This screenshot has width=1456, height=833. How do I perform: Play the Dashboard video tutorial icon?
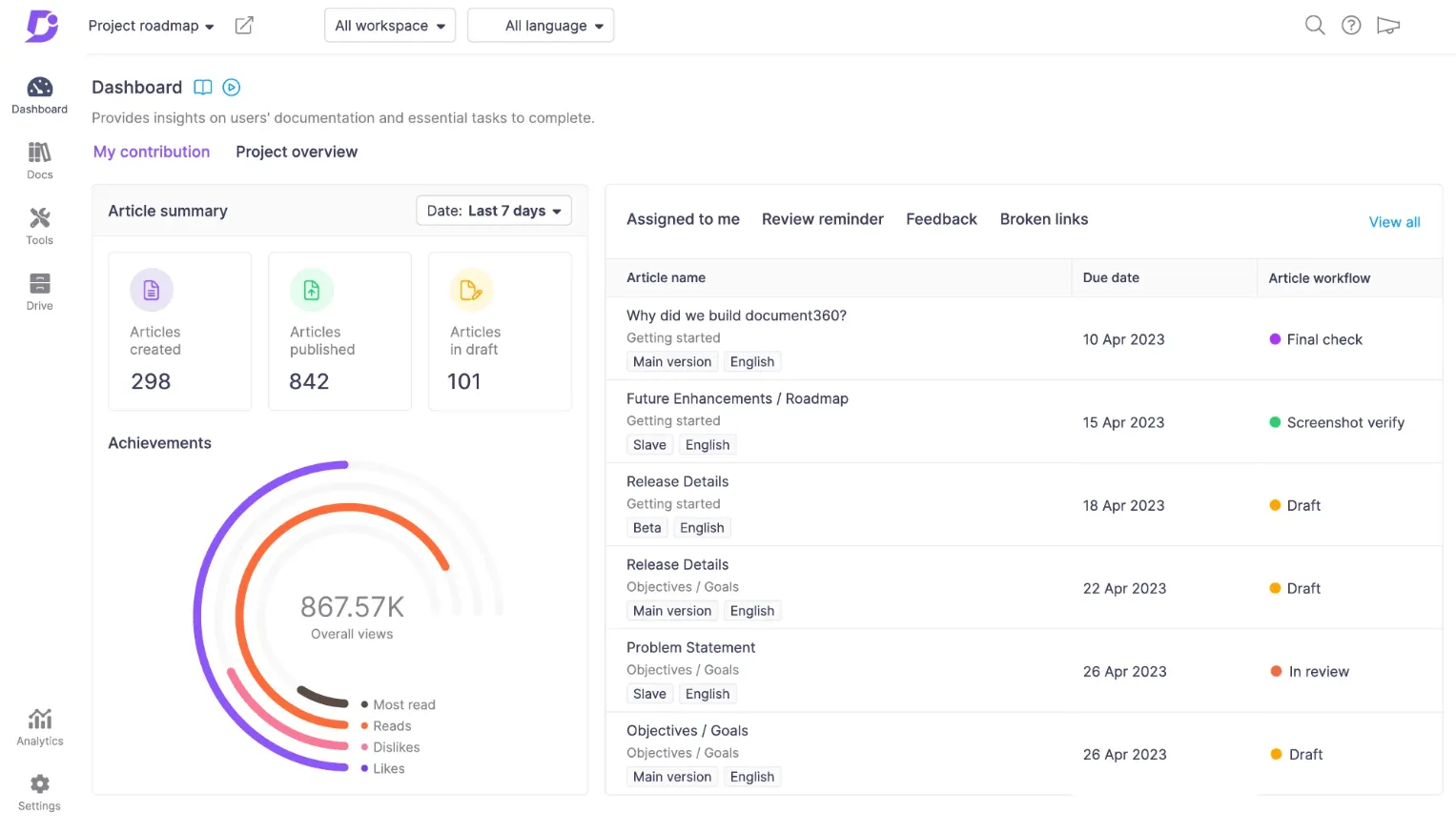tap(231, 88)
